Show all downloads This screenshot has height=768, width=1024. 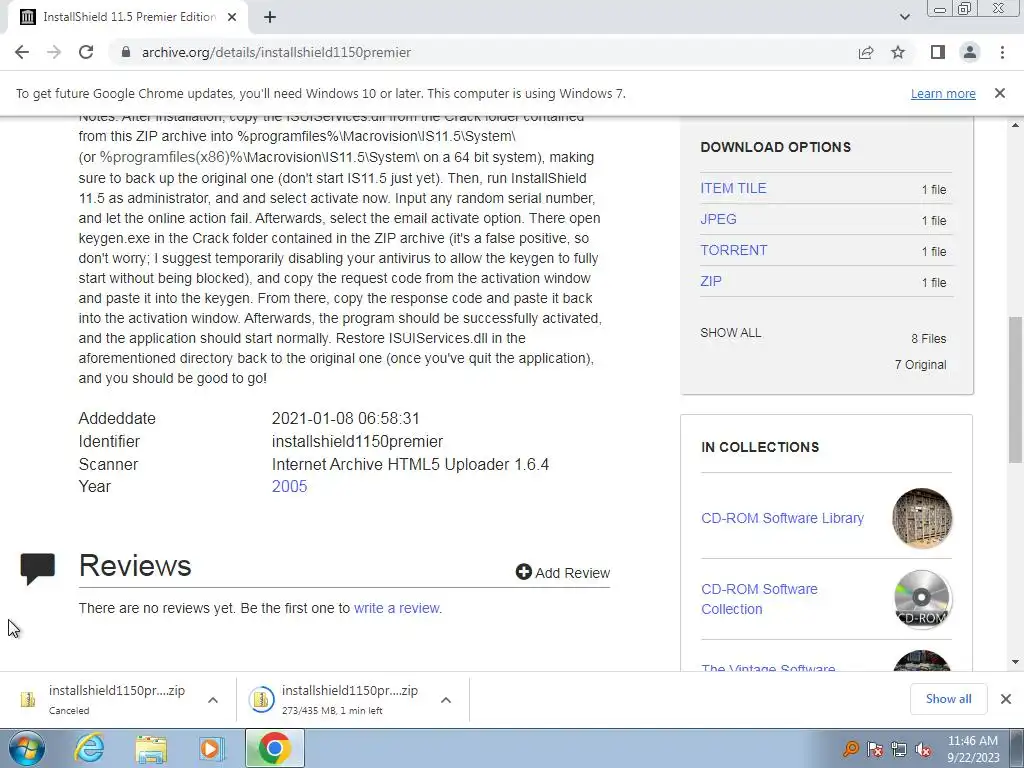[x=948, y=699]
